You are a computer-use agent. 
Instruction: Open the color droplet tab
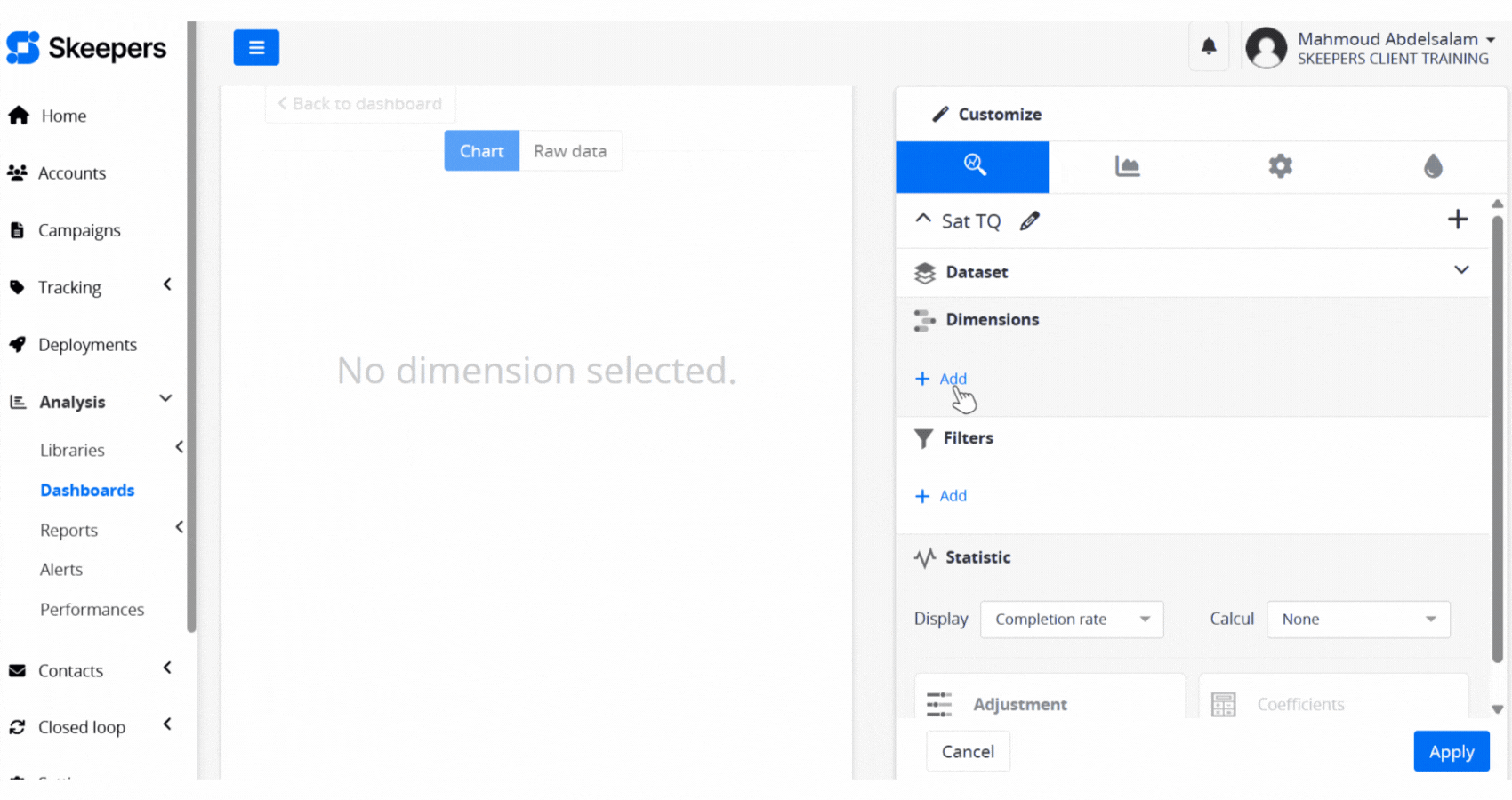click(x=1432, y=166)
